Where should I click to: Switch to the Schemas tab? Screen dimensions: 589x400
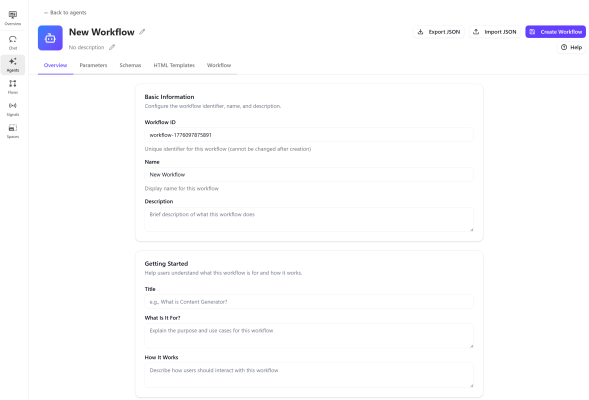click(130, 65)
